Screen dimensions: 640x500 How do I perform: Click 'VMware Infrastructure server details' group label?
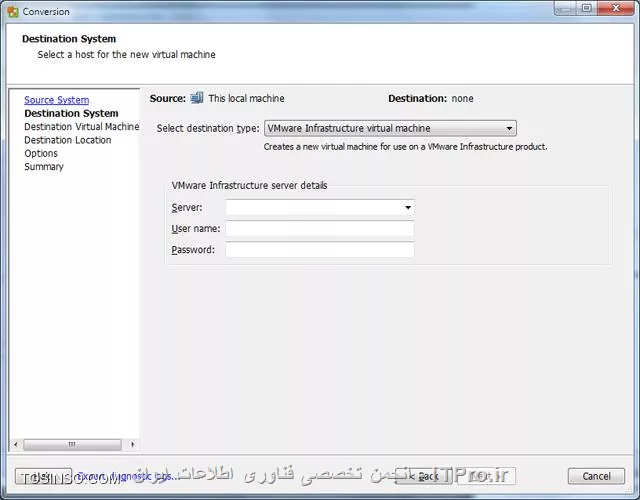249,185
